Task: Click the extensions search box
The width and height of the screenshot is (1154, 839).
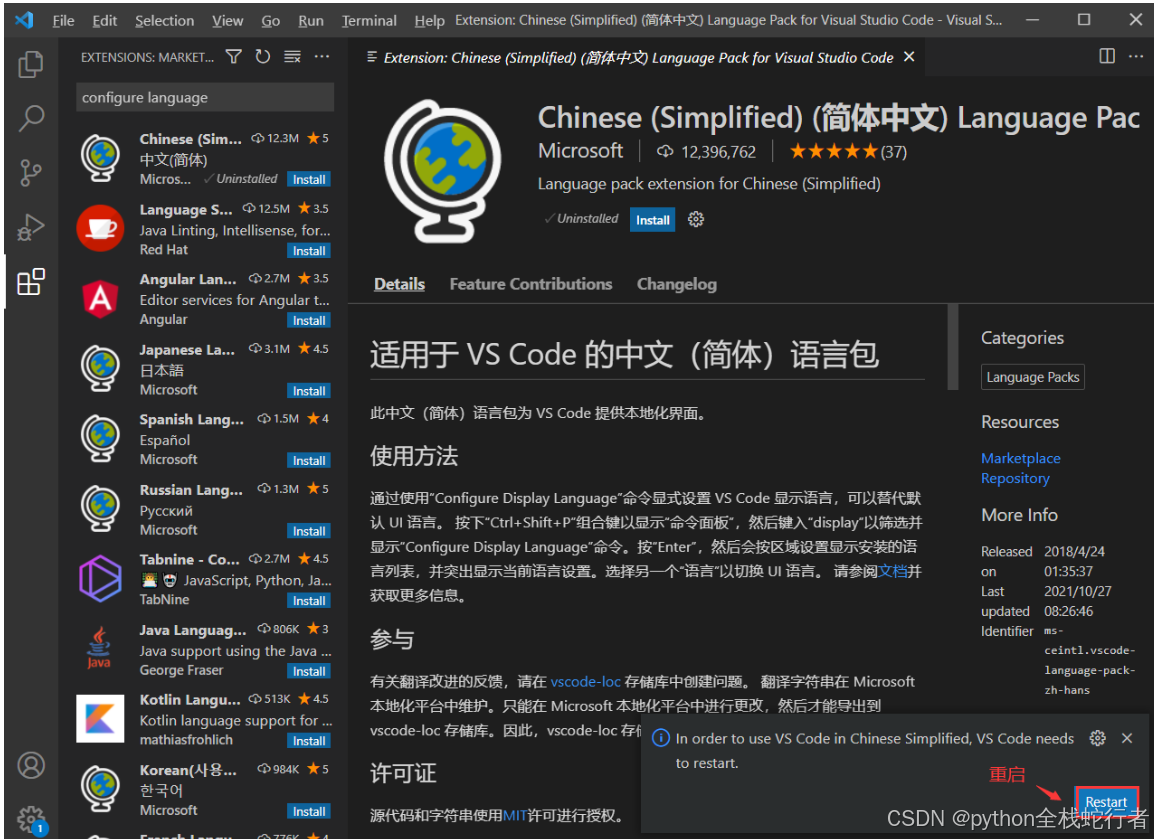Action: click(x=205, y=97)
